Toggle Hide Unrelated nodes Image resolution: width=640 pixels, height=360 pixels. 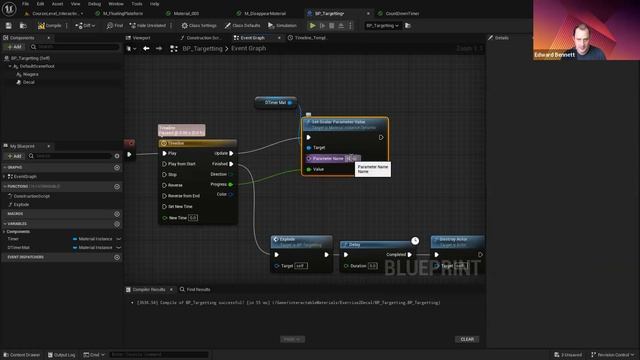click(x=148, y=26)
